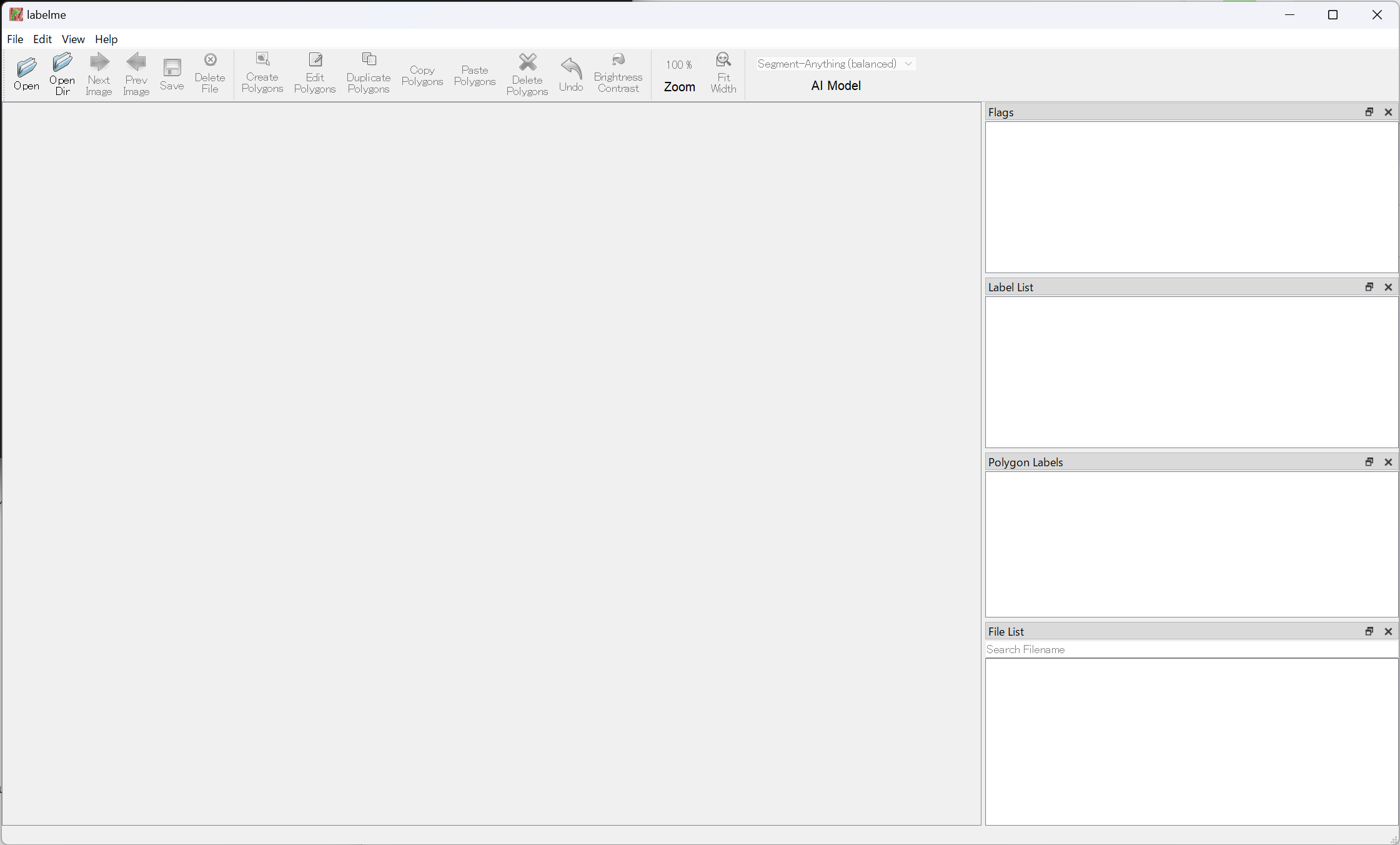Click the Open Dir folder icon
Viewport: 1400px width, 845px height.
click(62, 62)
